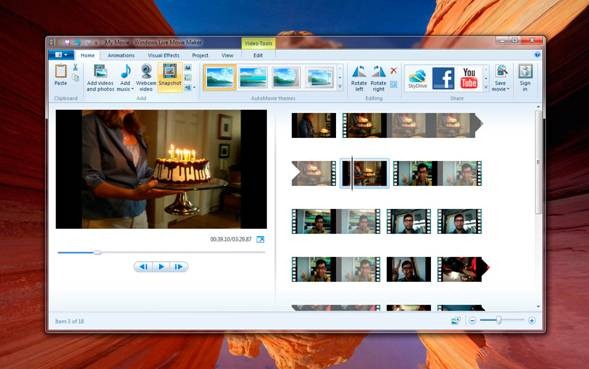This screenshot has width=589, height=369.
Task: Click the zoom time scale slider
Action: pyautogui.click(x=499, y=320)
